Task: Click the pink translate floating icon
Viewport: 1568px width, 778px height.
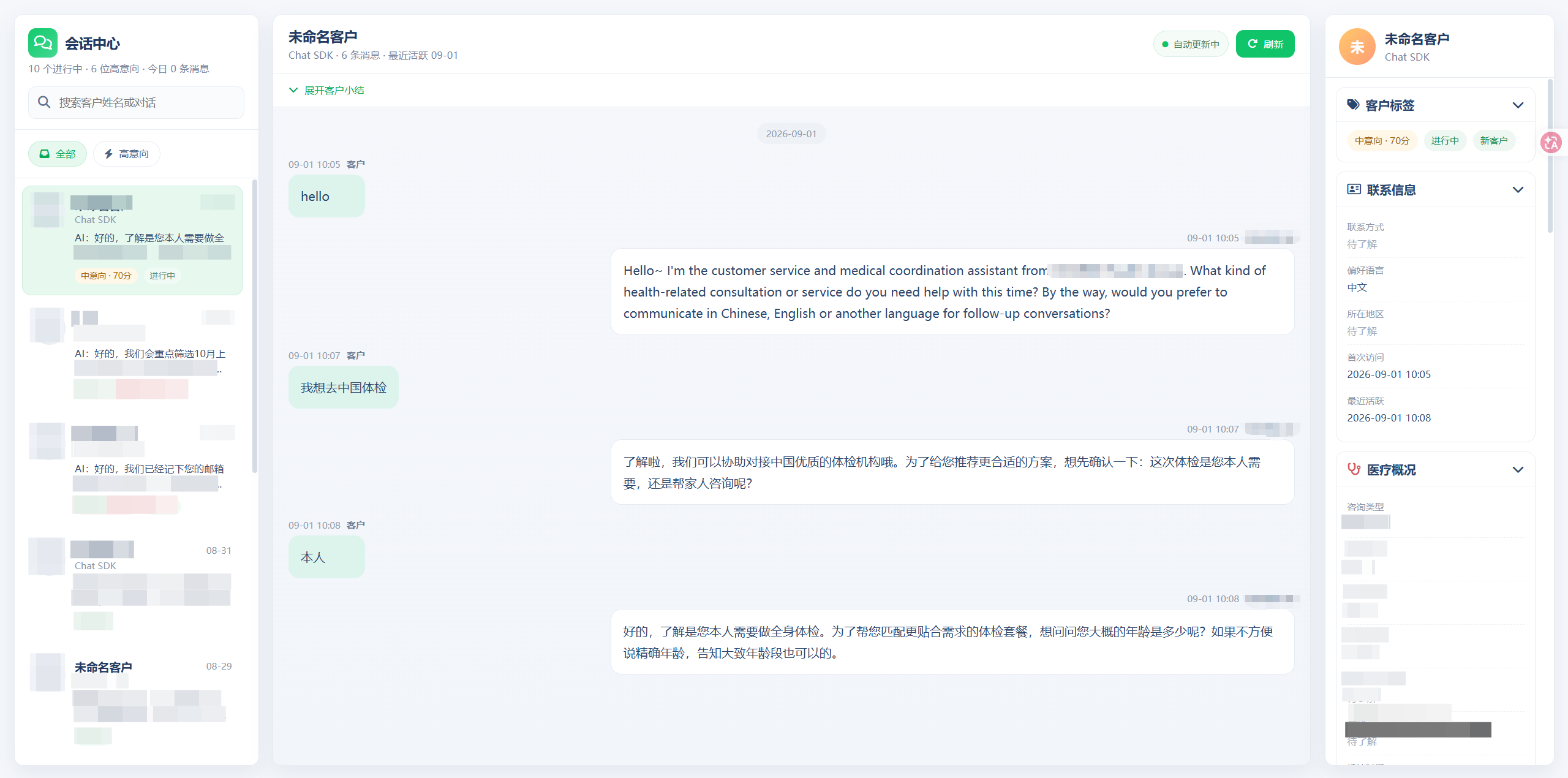Action: pyautogui.click(x=1551, y=143)
